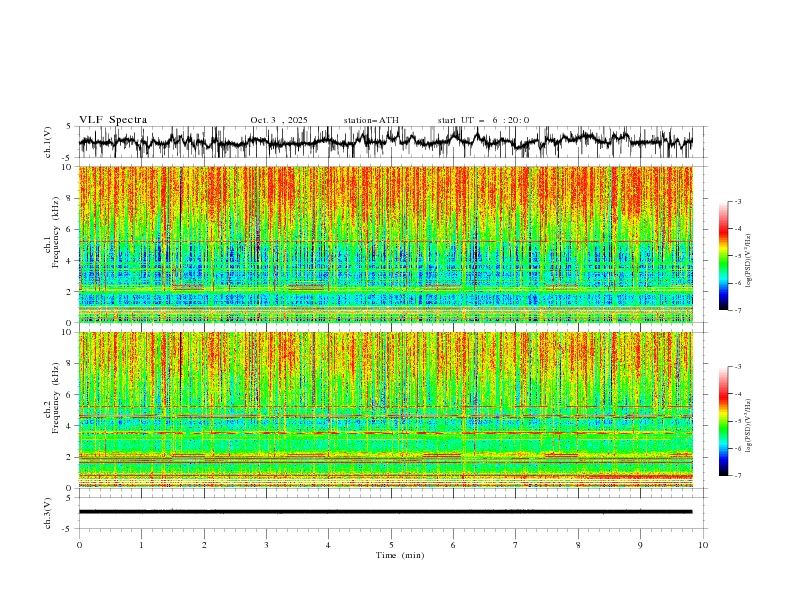
Task: Click the "-5" label on ch.2 colorbar
Action: click(737, 421)
